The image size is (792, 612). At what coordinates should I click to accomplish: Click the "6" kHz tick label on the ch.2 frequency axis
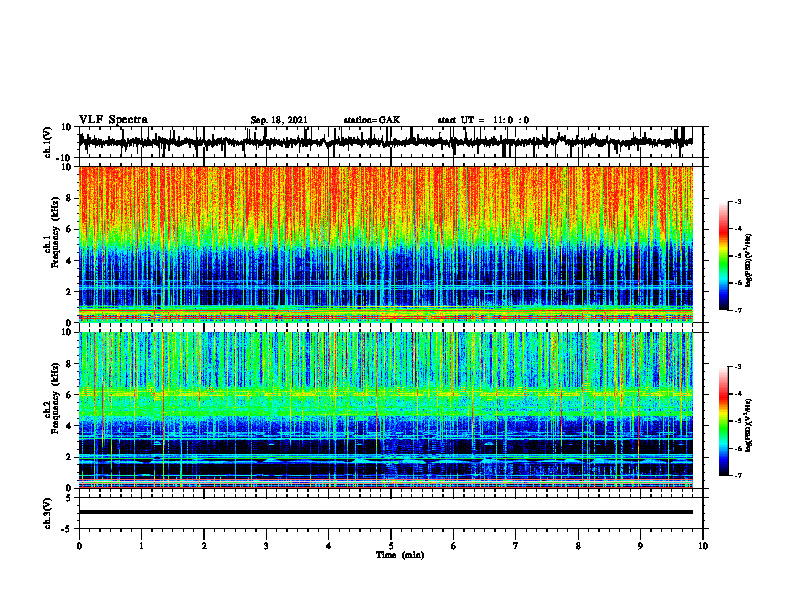70,395
